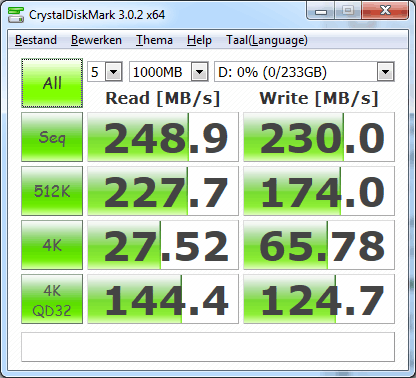This screenshot has width=416, height=378.
Task: Start the 4K QD32 test
Action: [52, 299]
